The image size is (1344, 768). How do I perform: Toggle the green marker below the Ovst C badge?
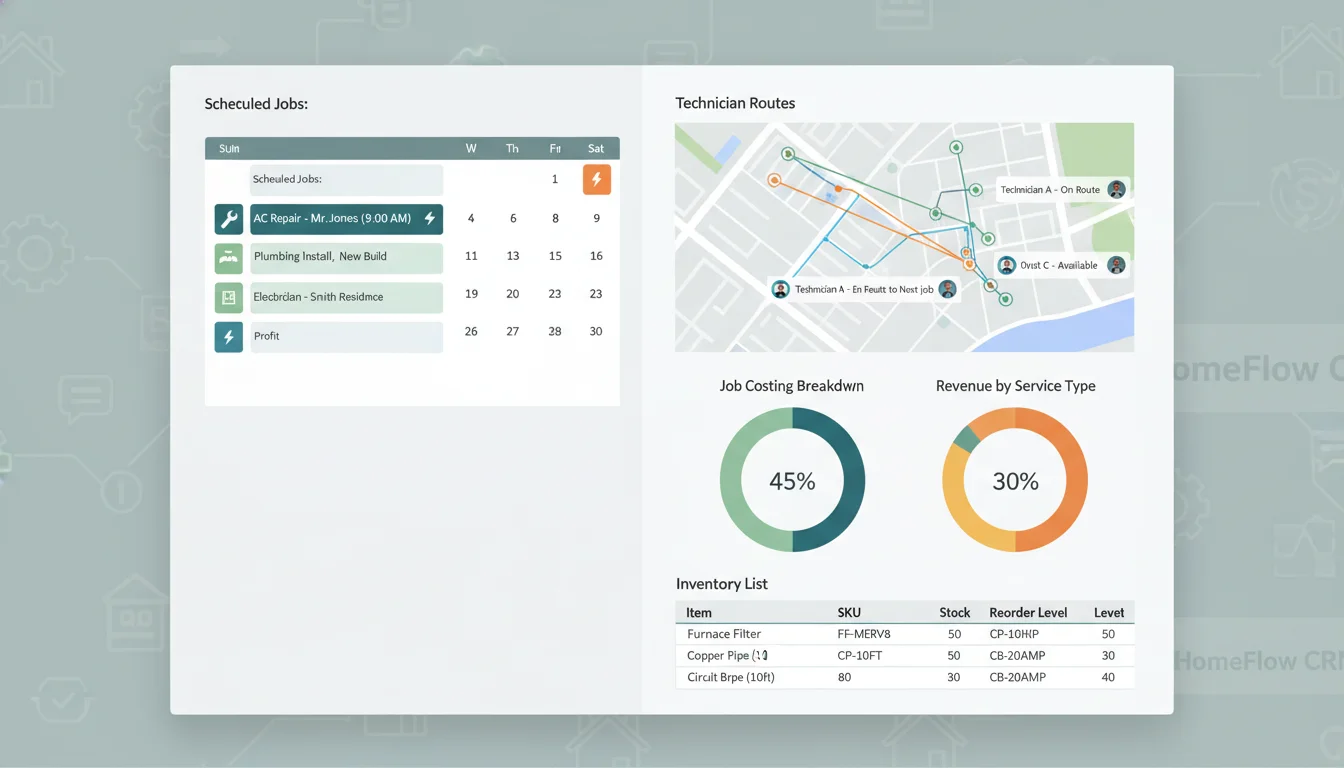pyautogui.click(x=1004, y=299)
